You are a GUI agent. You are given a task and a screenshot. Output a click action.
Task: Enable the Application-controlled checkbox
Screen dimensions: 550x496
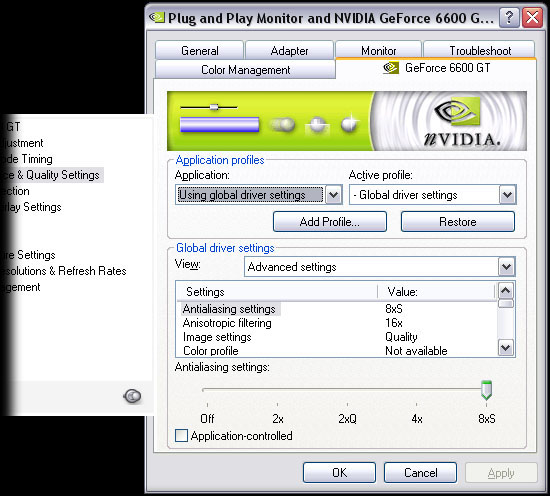point(181,436)
